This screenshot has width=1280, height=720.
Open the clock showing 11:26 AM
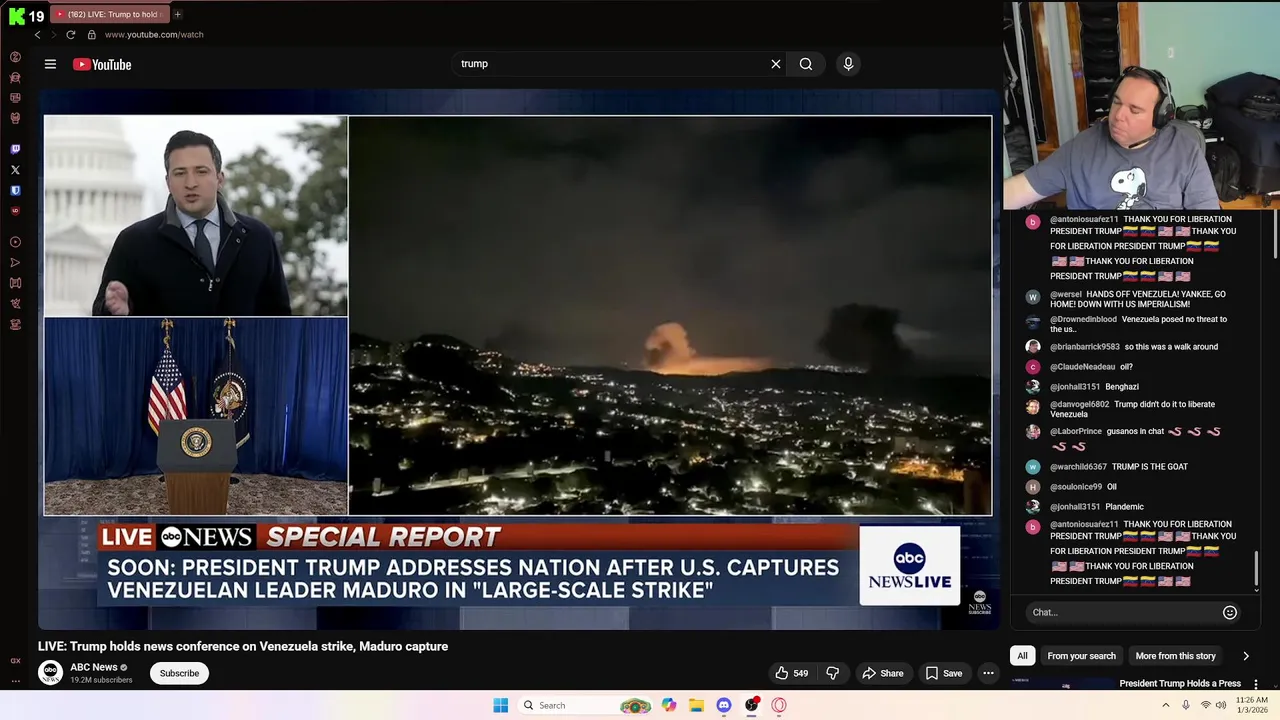1252,705
